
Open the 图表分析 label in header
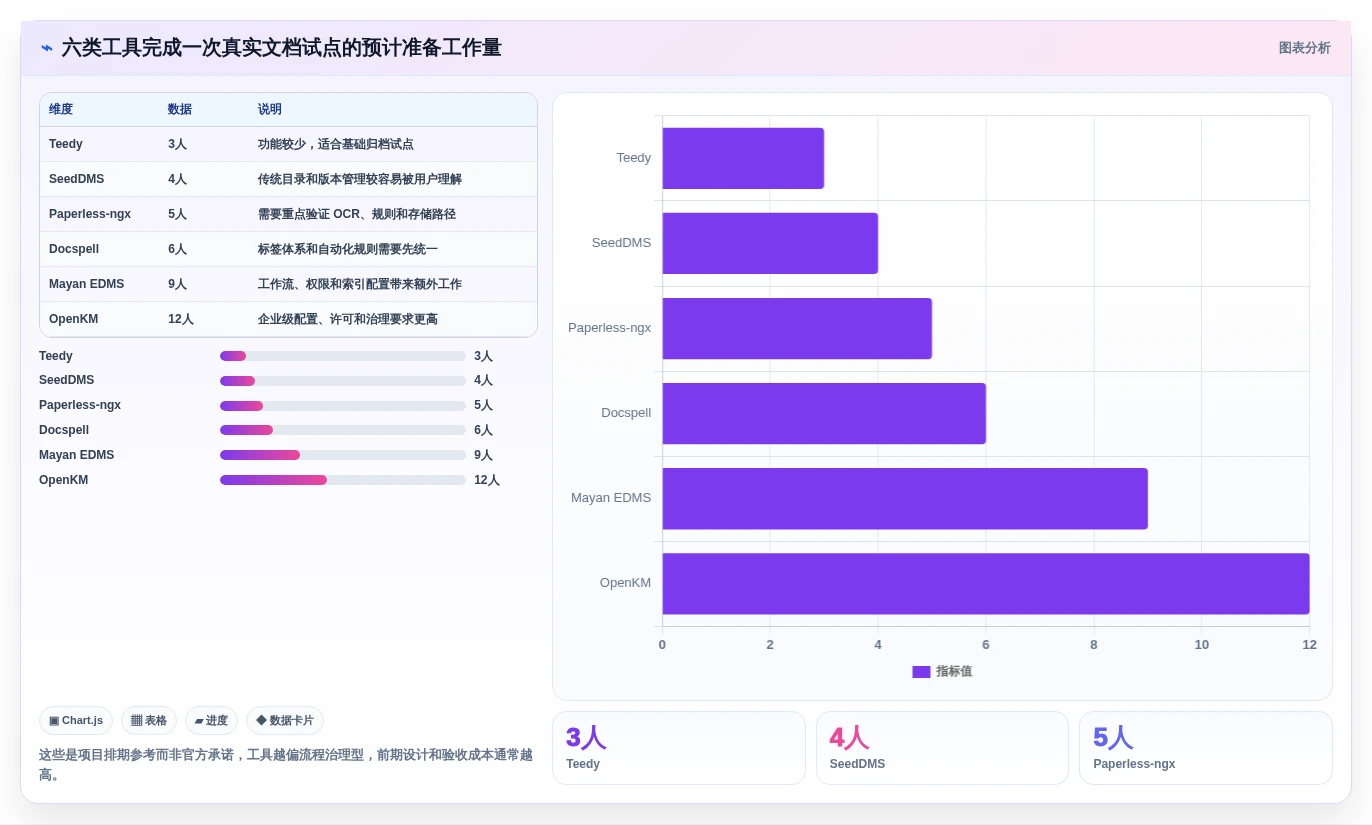click(1304, 48)
